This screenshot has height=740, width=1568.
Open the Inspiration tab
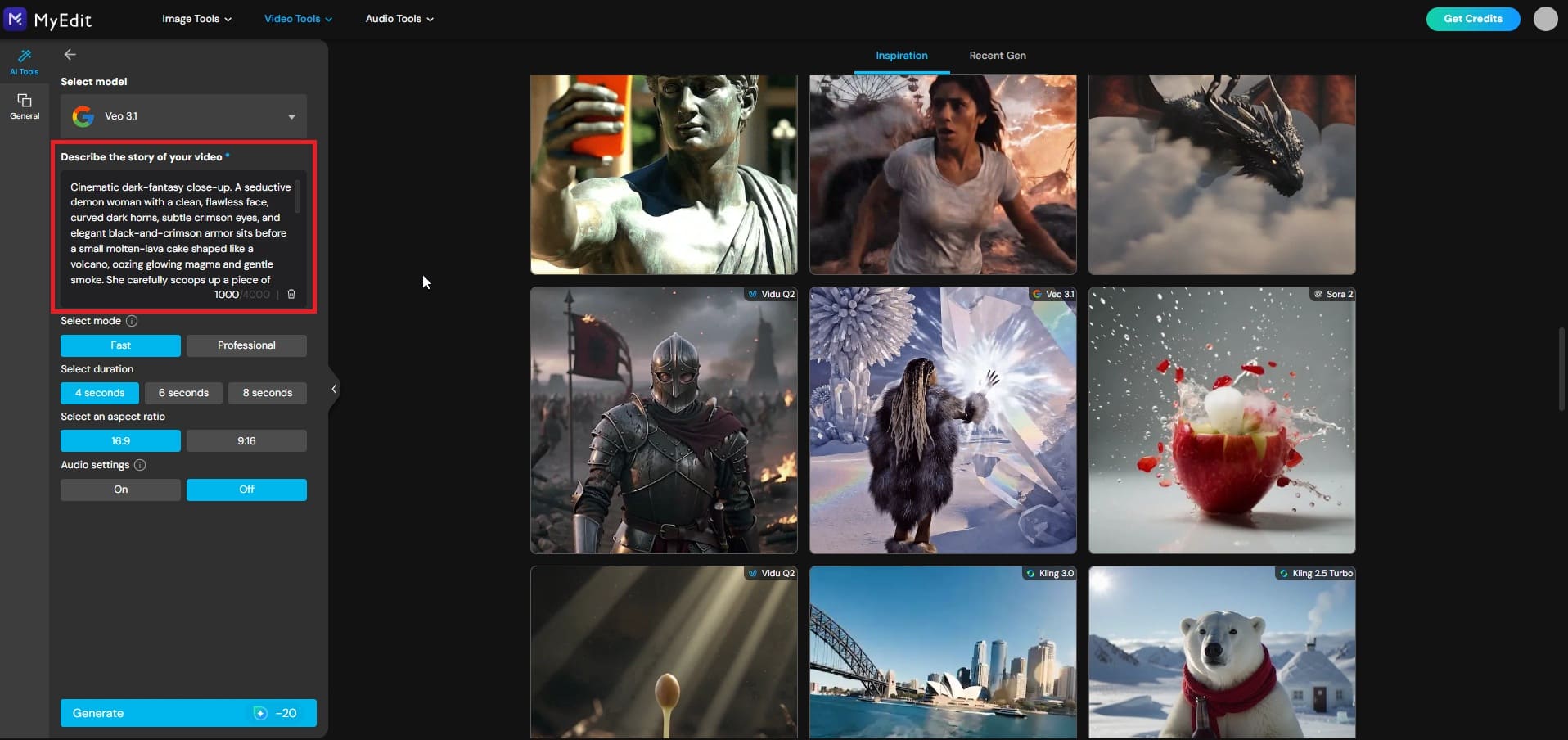pos(901,56)
